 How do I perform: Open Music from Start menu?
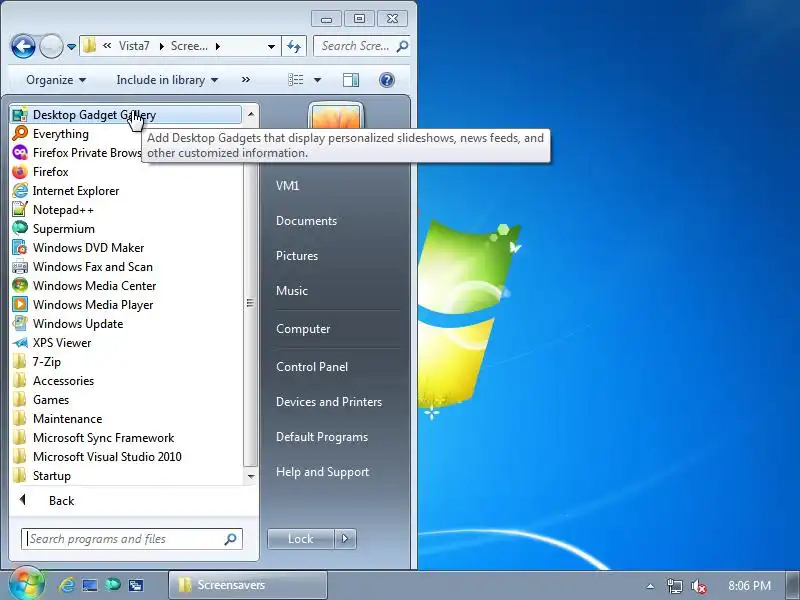(x=292, y=291)
